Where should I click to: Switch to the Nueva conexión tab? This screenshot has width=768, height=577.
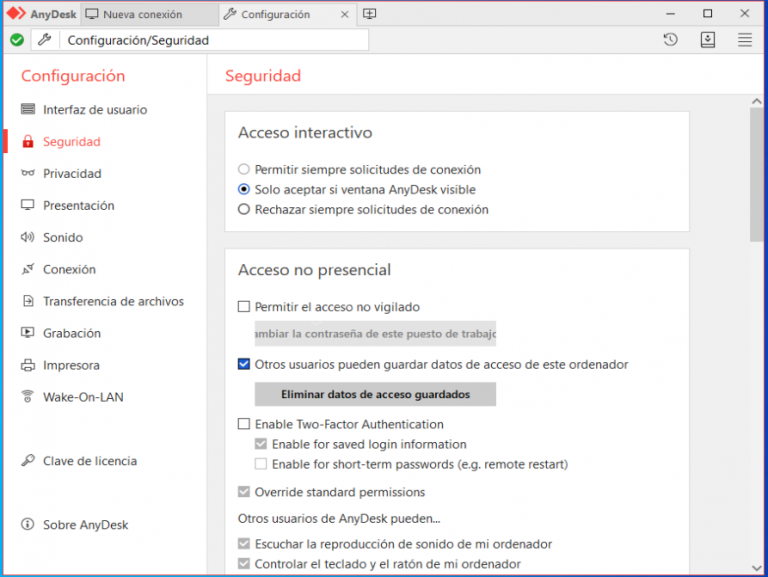[x=149, y=14]
